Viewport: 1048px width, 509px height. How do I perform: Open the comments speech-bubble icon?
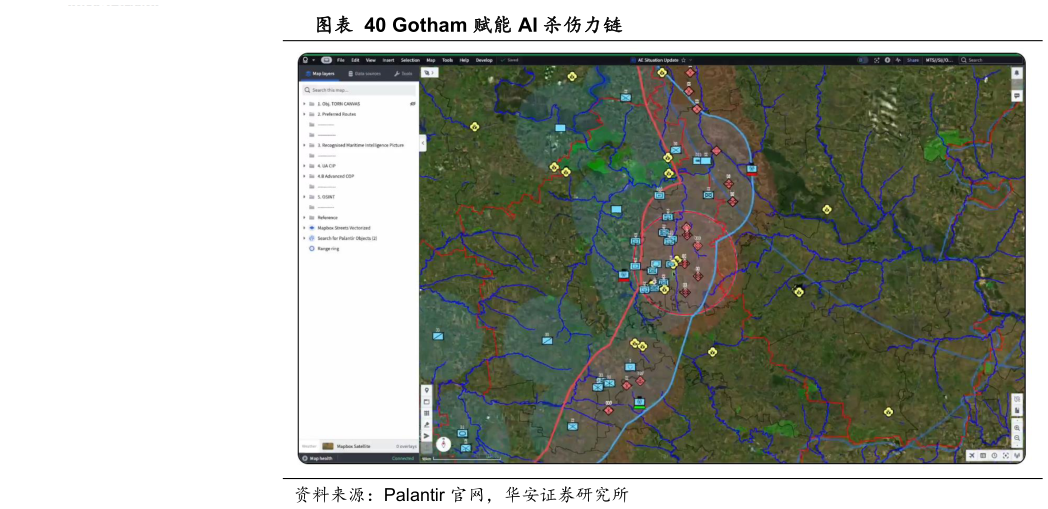pyautogui.click(x=1017, y=96)
